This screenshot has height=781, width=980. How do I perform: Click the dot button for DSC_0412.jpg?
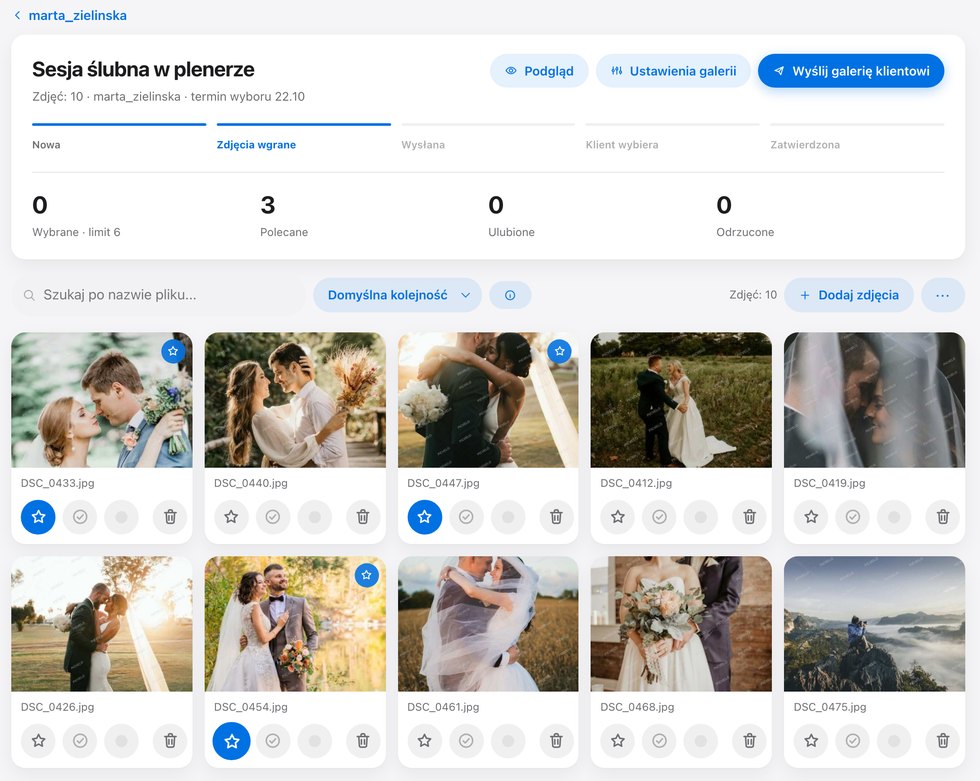[x=701, y=517]
